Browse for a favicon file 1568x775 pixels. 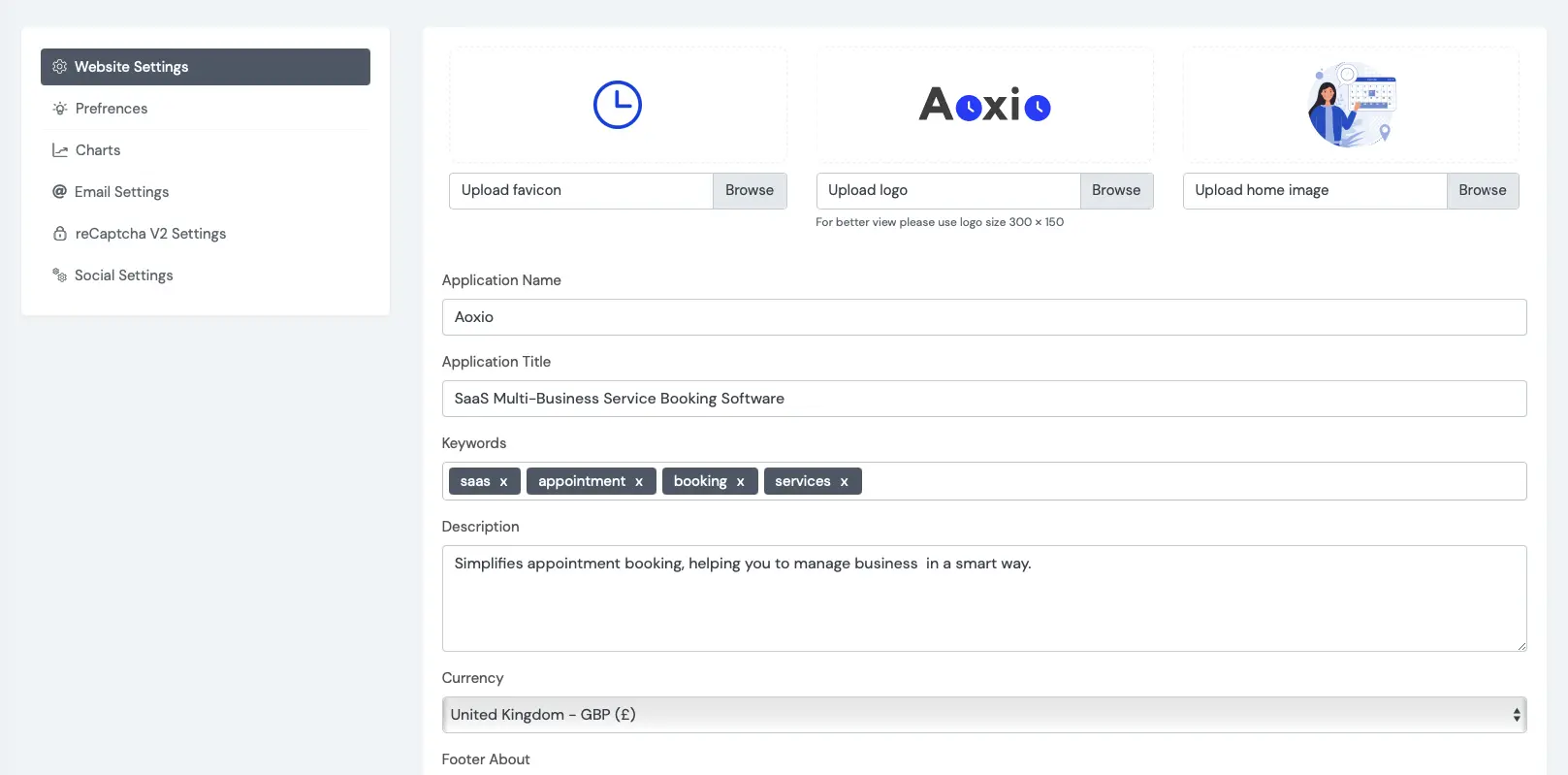point(749,191)
